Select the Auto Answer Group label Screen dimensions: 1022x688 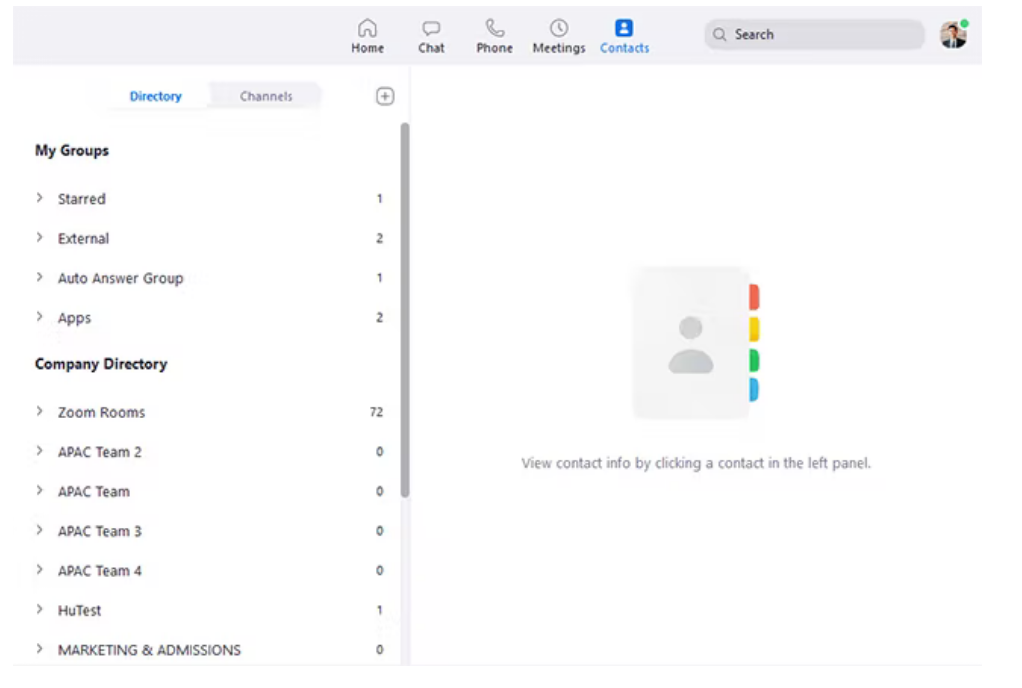tap(121, 279)
